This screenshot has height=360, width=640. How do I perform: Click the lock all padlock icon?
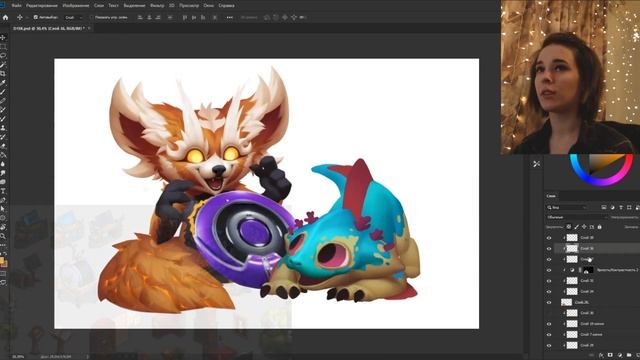[x=600, y=227]
